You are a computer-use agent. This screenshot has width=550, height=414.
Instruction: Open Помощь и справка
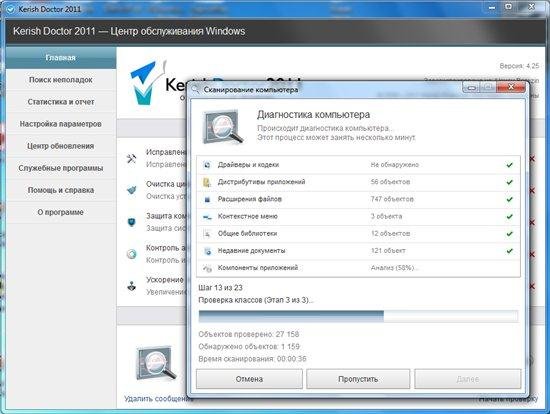60,190
